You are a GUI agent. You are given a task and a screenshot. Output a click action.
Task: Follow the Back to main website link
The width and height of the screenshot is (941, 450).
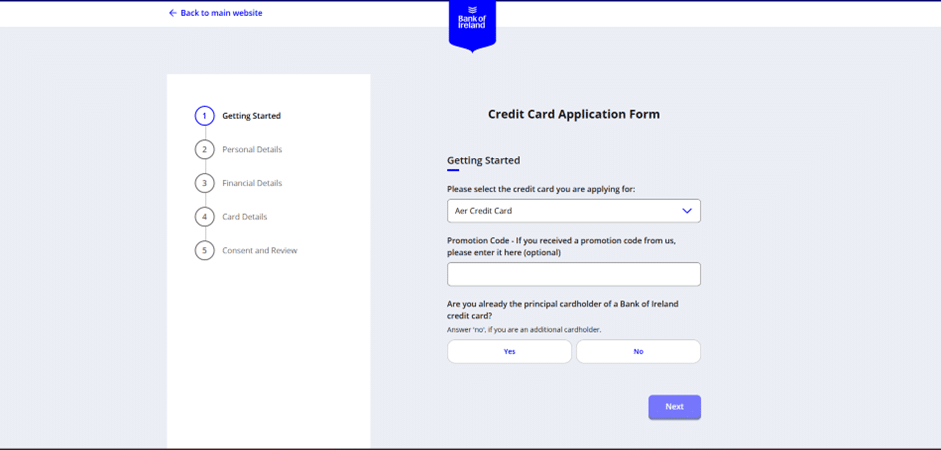(221, 13)
